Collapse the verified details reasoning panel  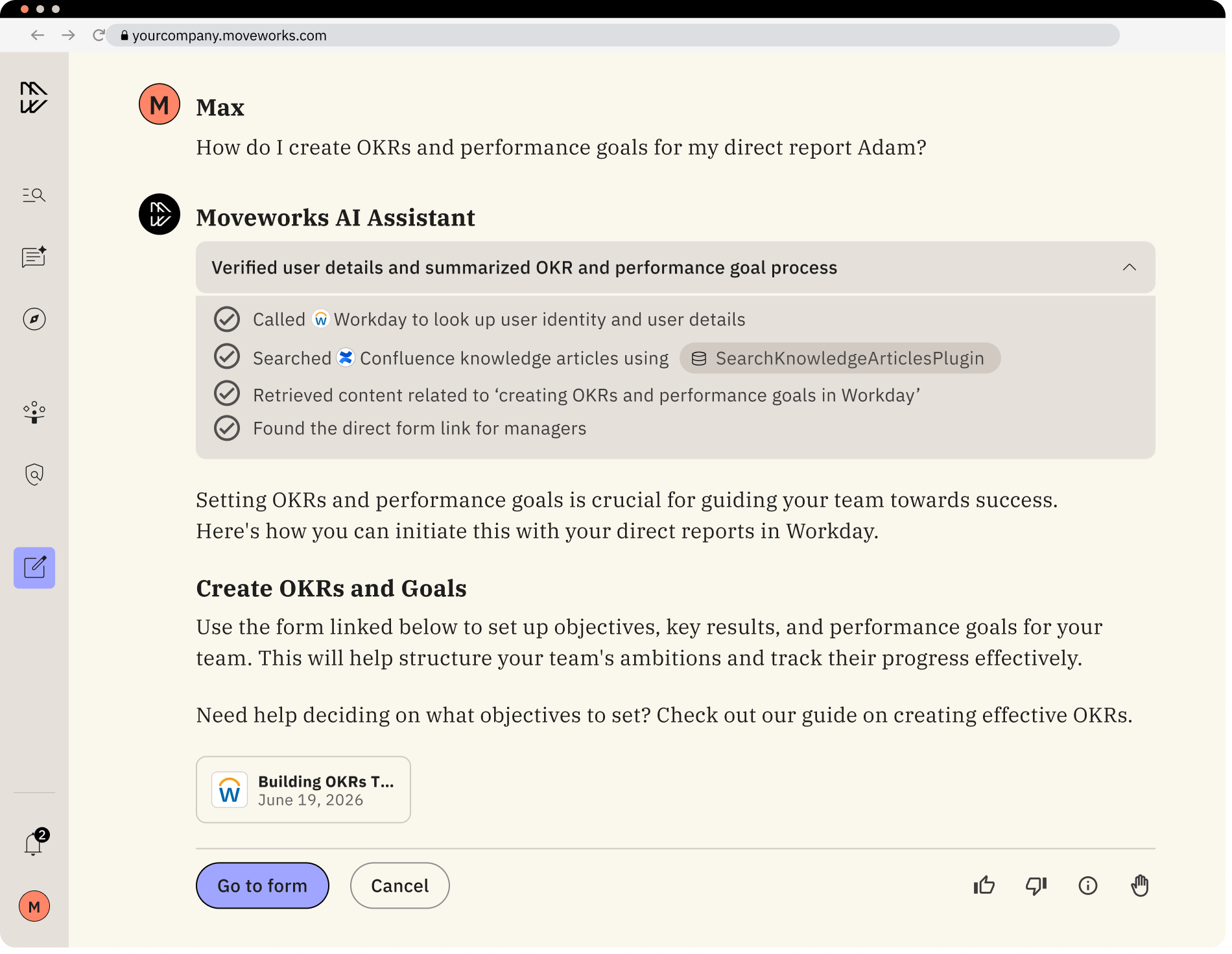(x=1129, y=268)
